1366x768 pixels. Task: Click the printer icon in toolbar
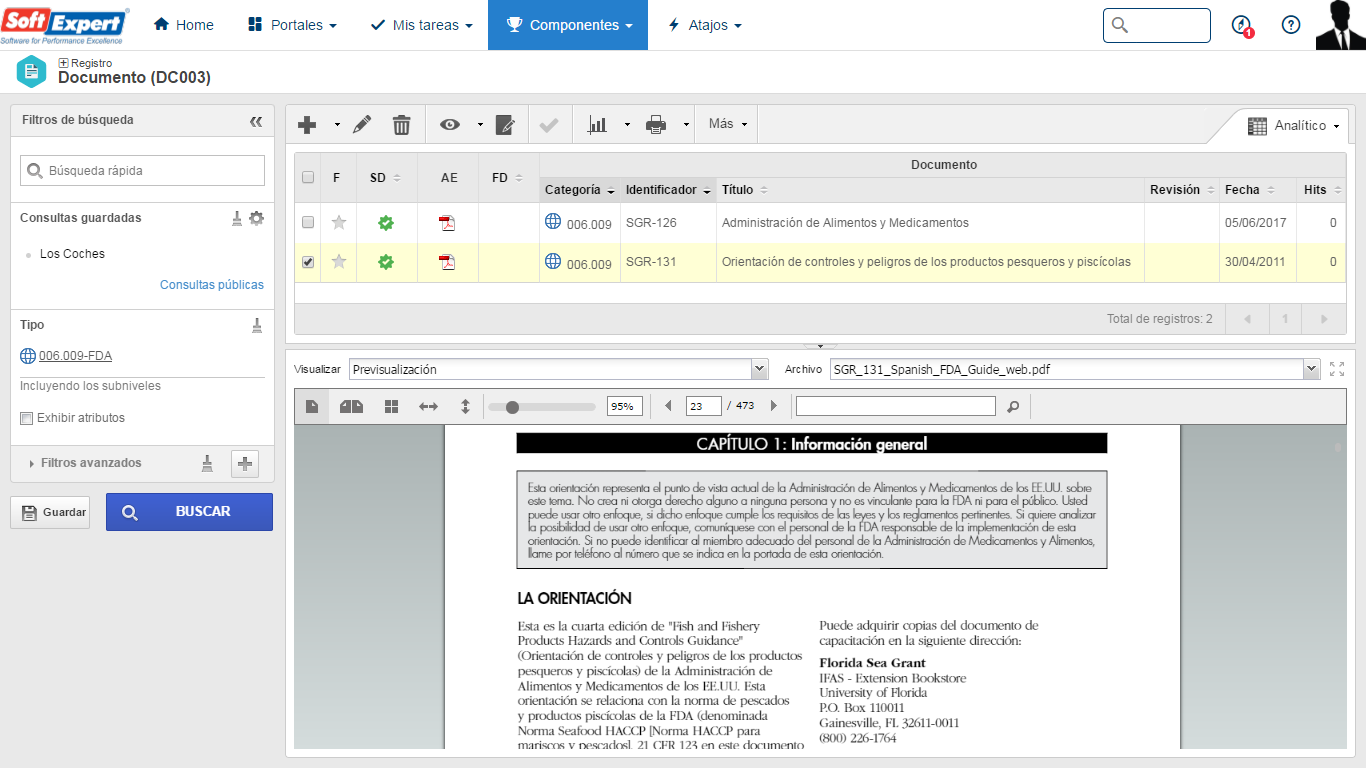click(x=656, y=125)
